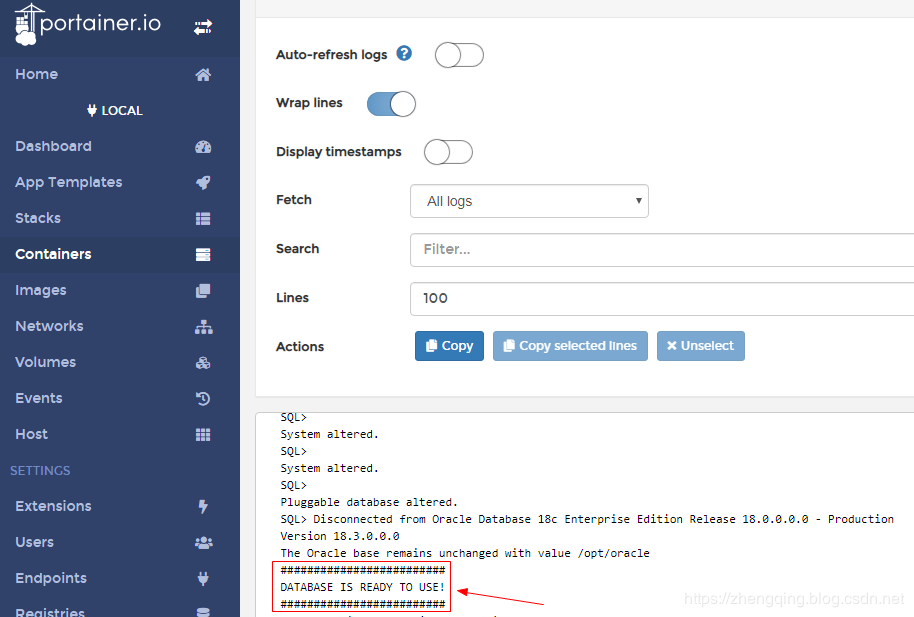Click the blue Copy button

449,346
